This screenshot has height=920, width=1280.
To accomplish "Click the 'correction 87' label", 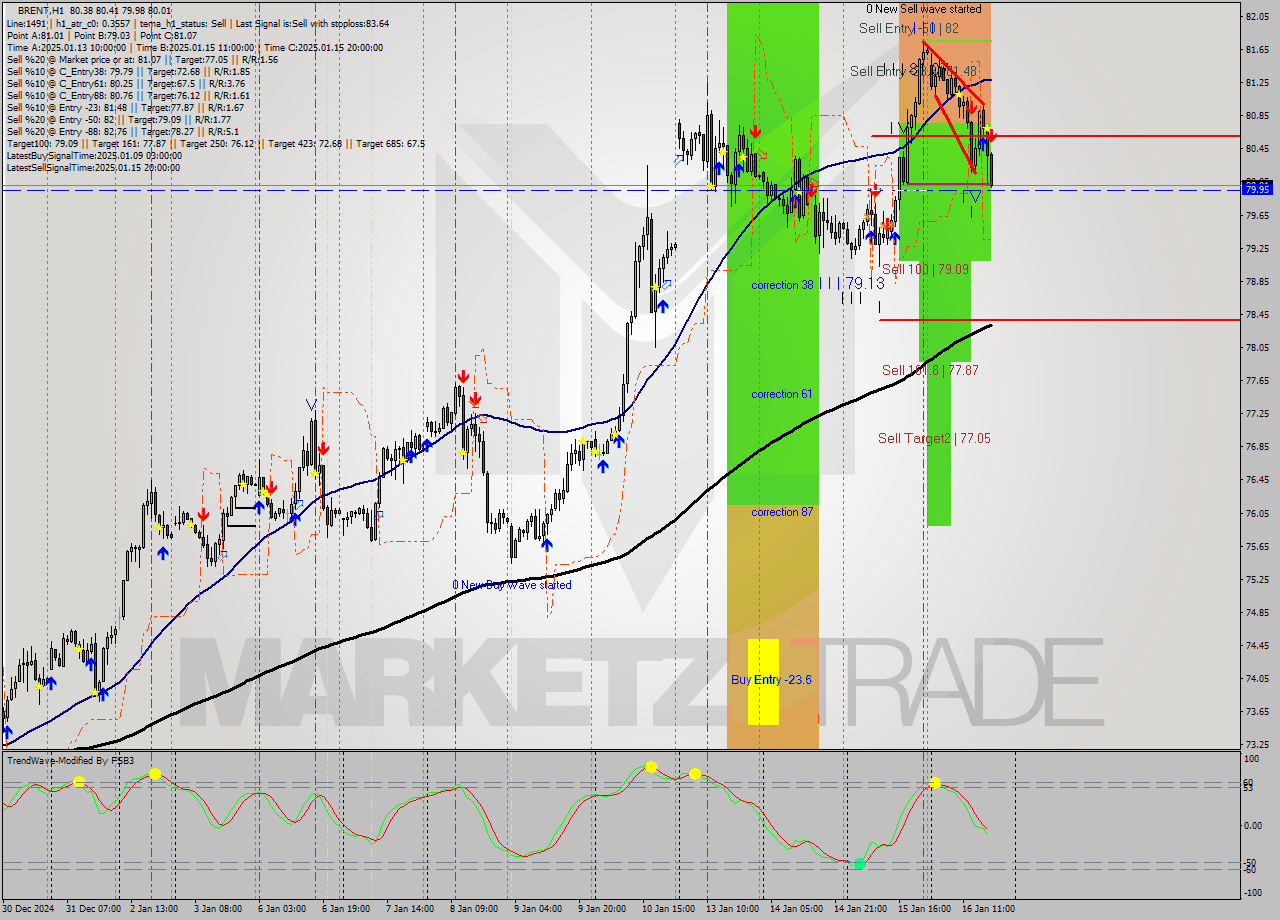I will pyautogui.click(x=782, y=512).
